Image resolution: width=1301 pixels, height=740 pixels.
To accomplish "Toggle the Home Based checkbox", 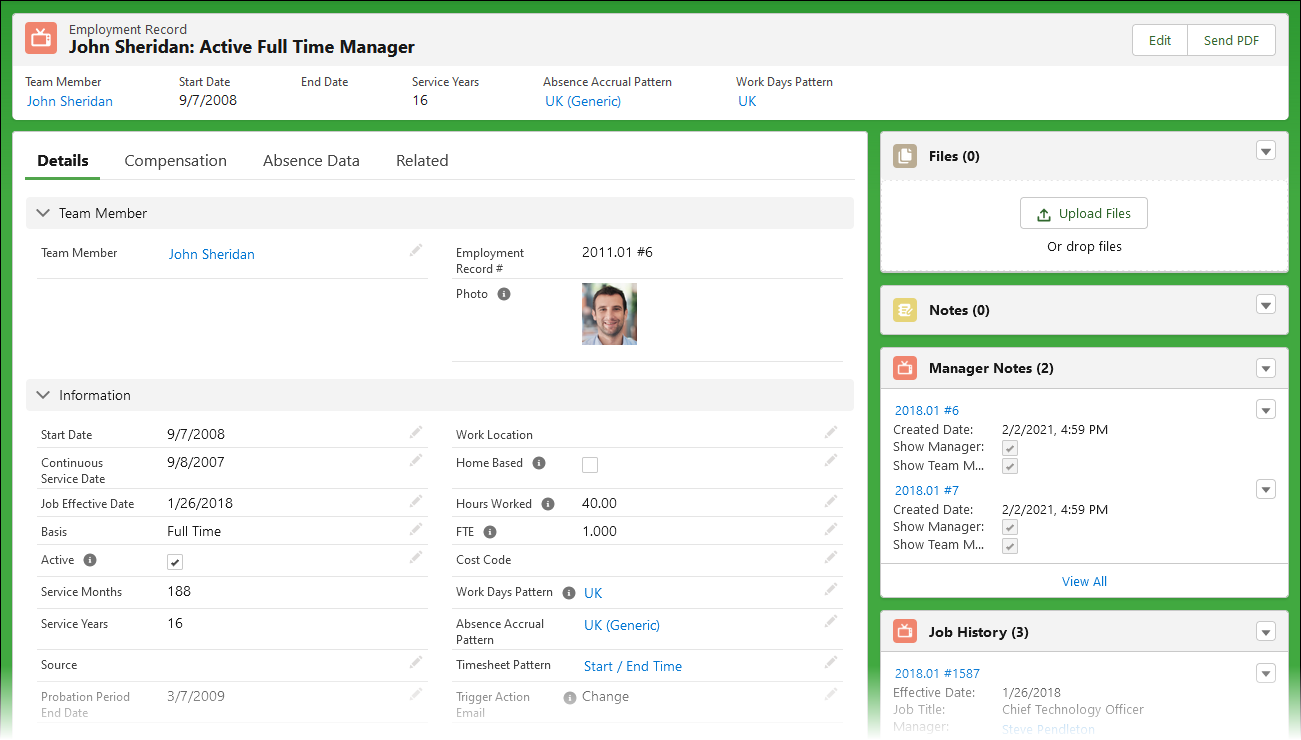I will pos(590,465).
